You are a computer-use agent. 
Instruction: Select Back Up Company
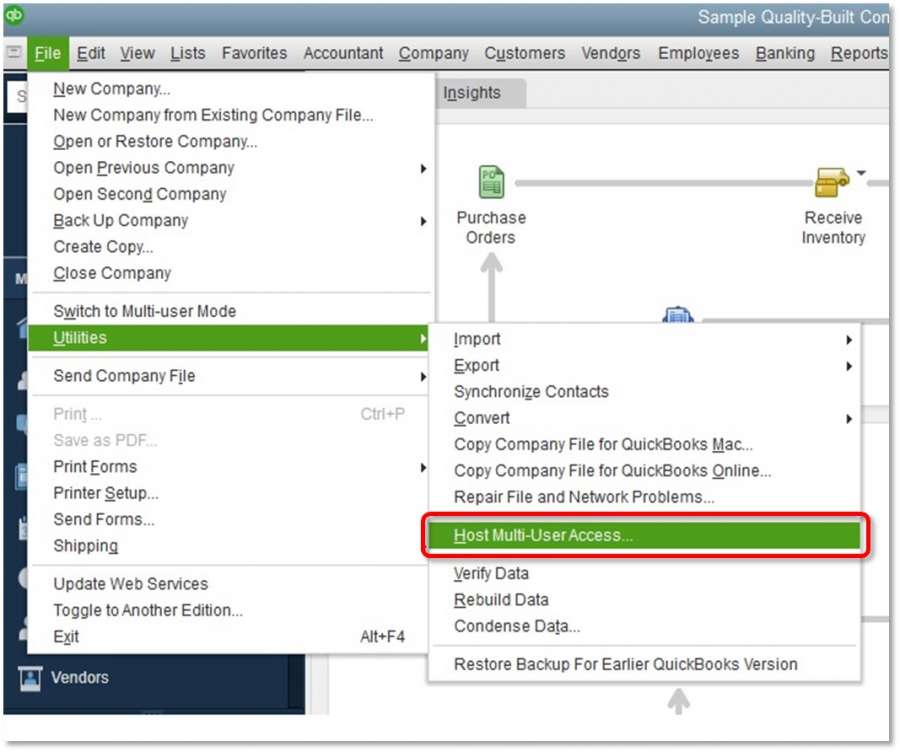[120, 220]
